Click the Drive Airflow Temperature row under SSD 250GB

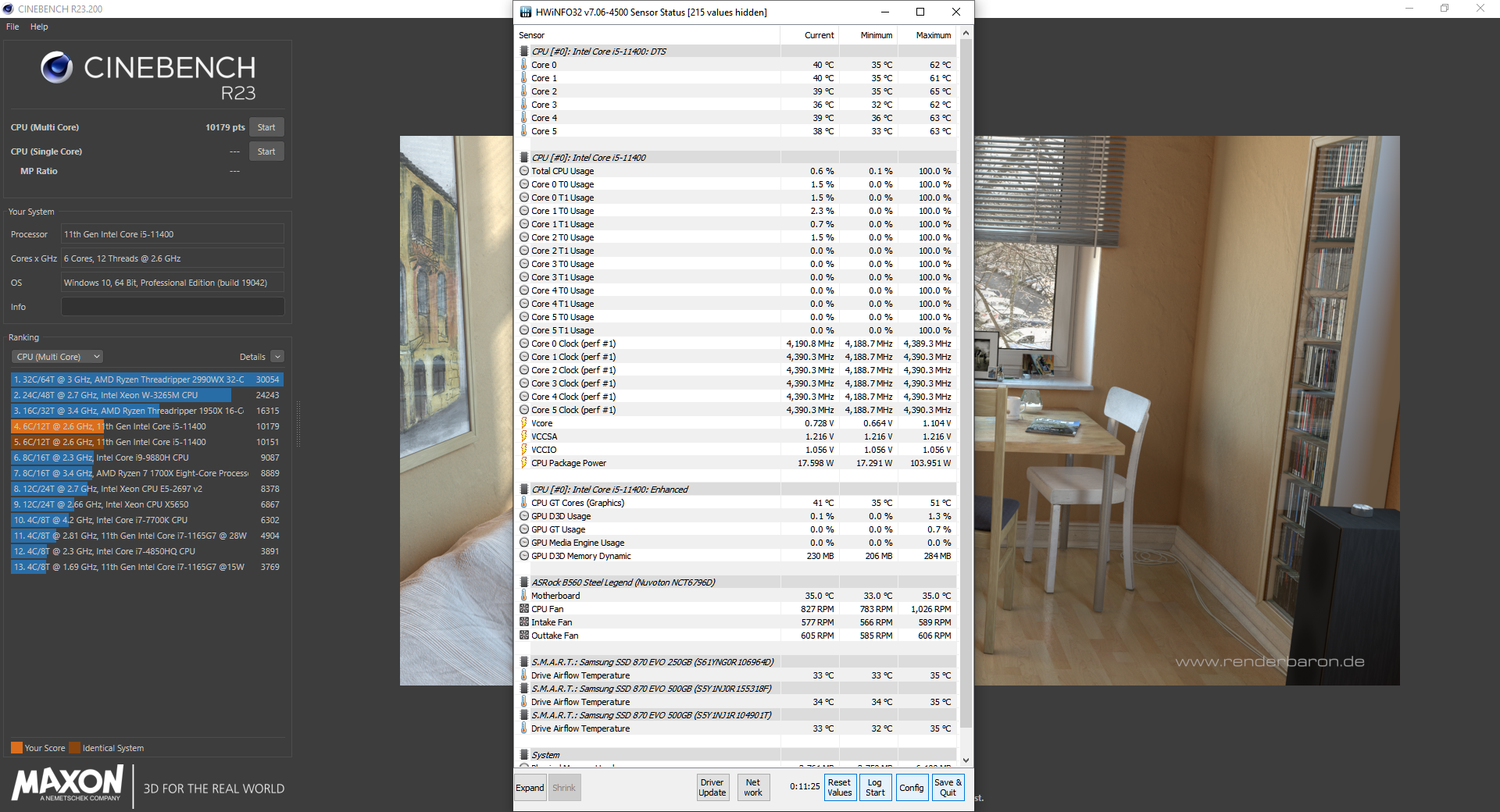click(x=736, y=675)
